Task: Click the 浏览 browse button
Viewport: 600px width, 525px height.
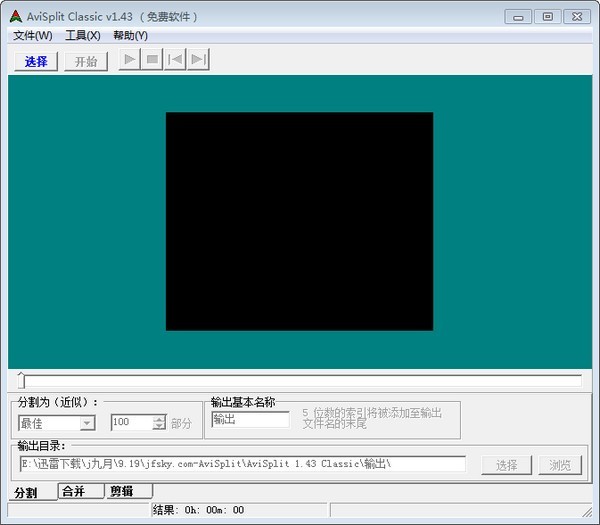Action: tap(560, 465)
